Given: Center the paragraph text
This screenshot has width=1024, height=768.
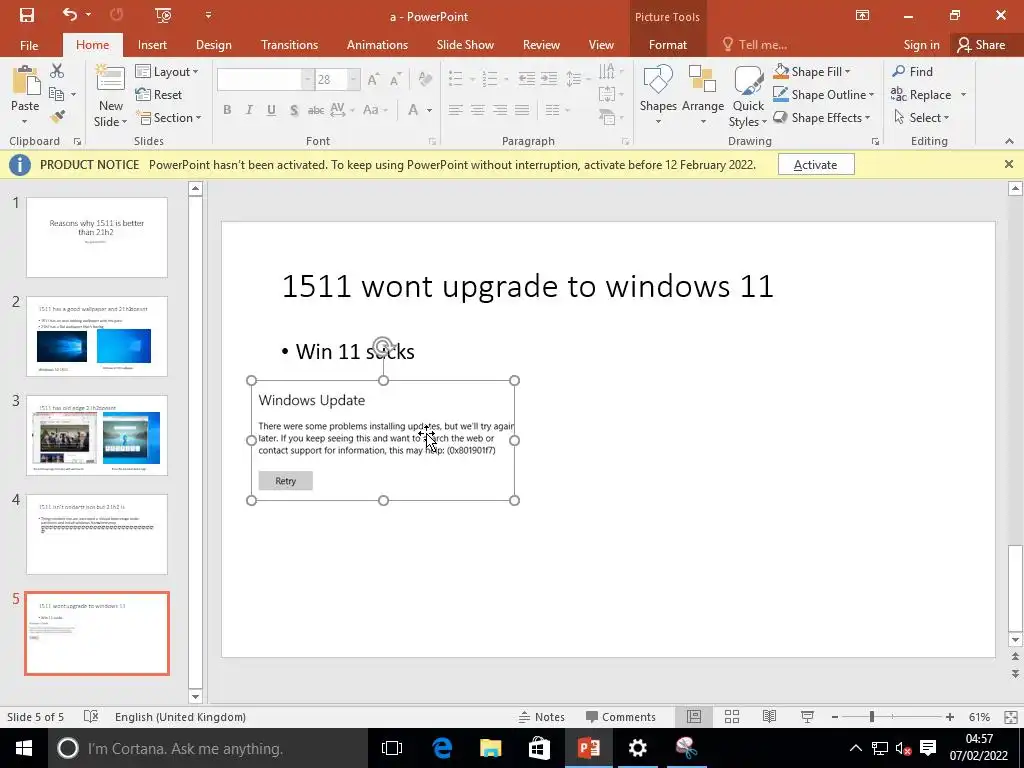Looking at the screenshot, I should pyautogui.click(x=477, y=110).
